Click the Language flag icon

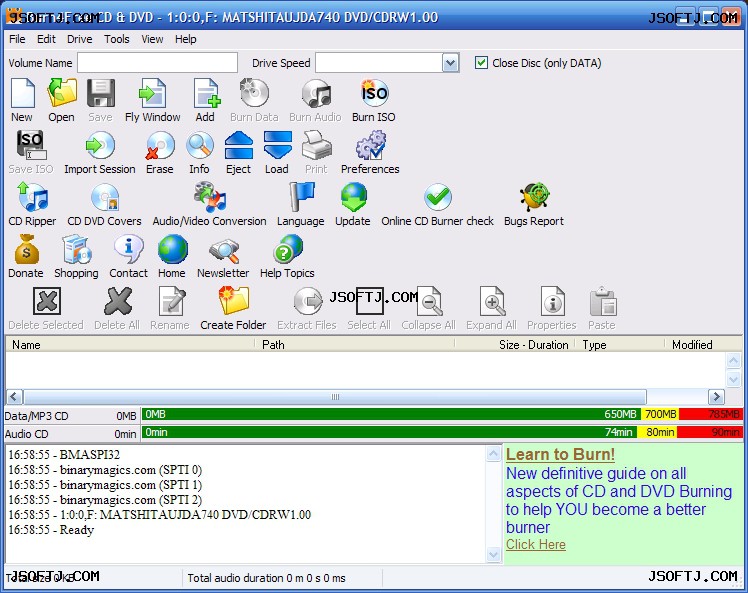[x=301, y=197]
